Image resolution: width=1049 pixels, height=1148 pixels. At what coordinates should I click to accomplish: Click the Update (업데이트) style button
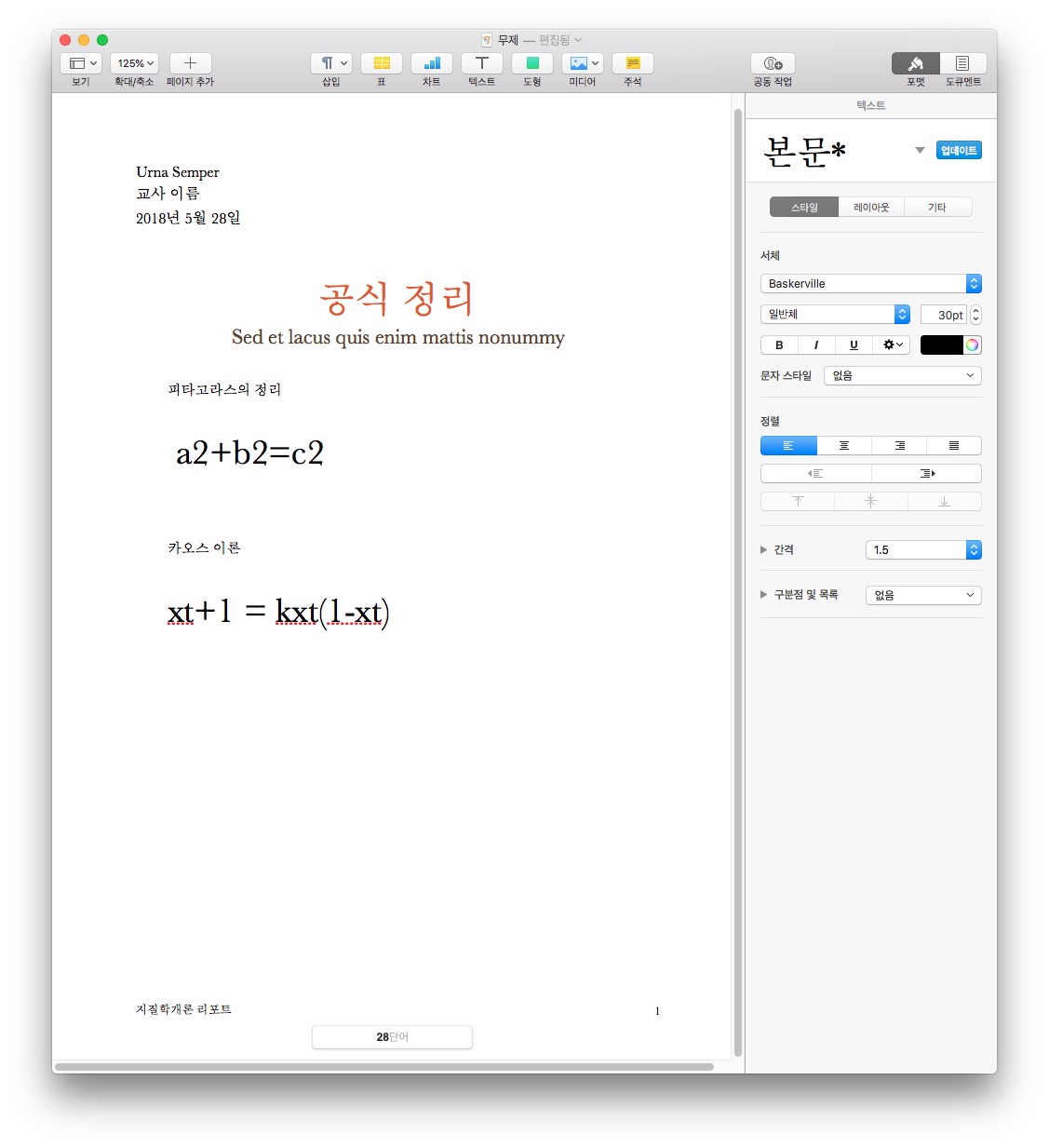[x=959, y=150]
